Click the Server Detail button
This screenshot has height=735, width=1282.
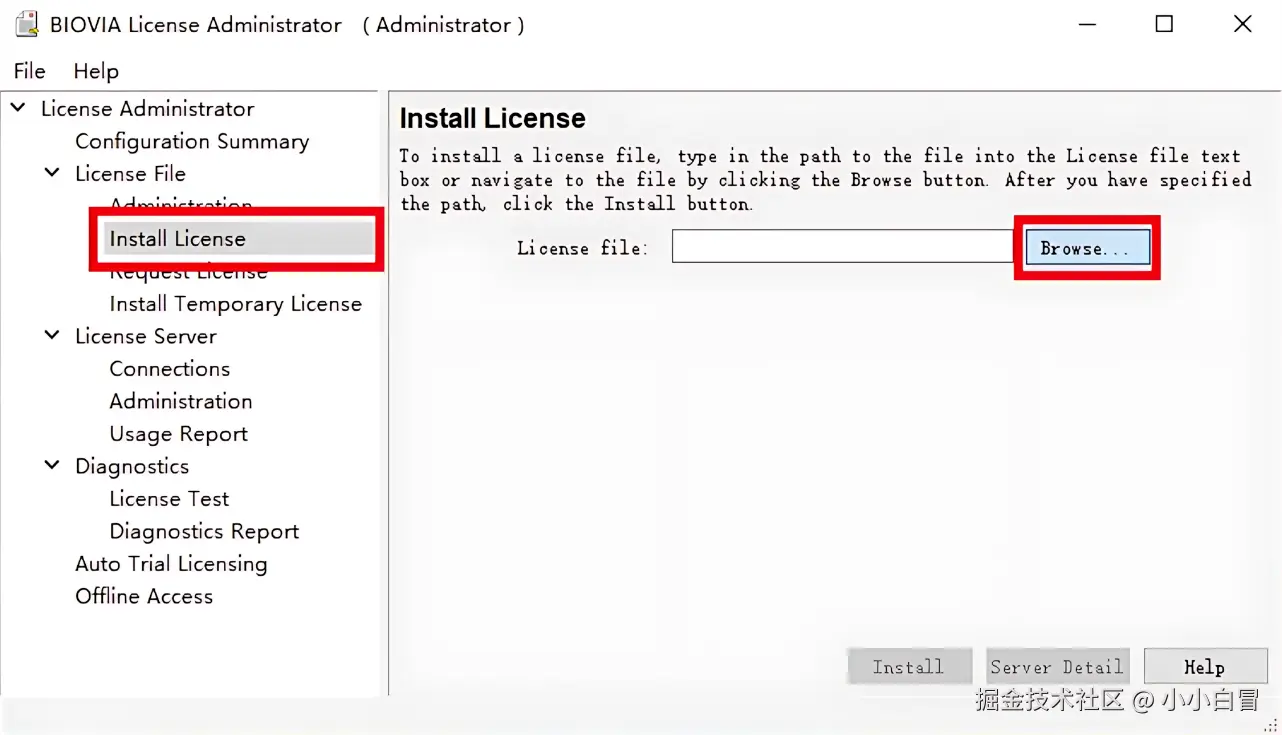(x=1057, y=666)
